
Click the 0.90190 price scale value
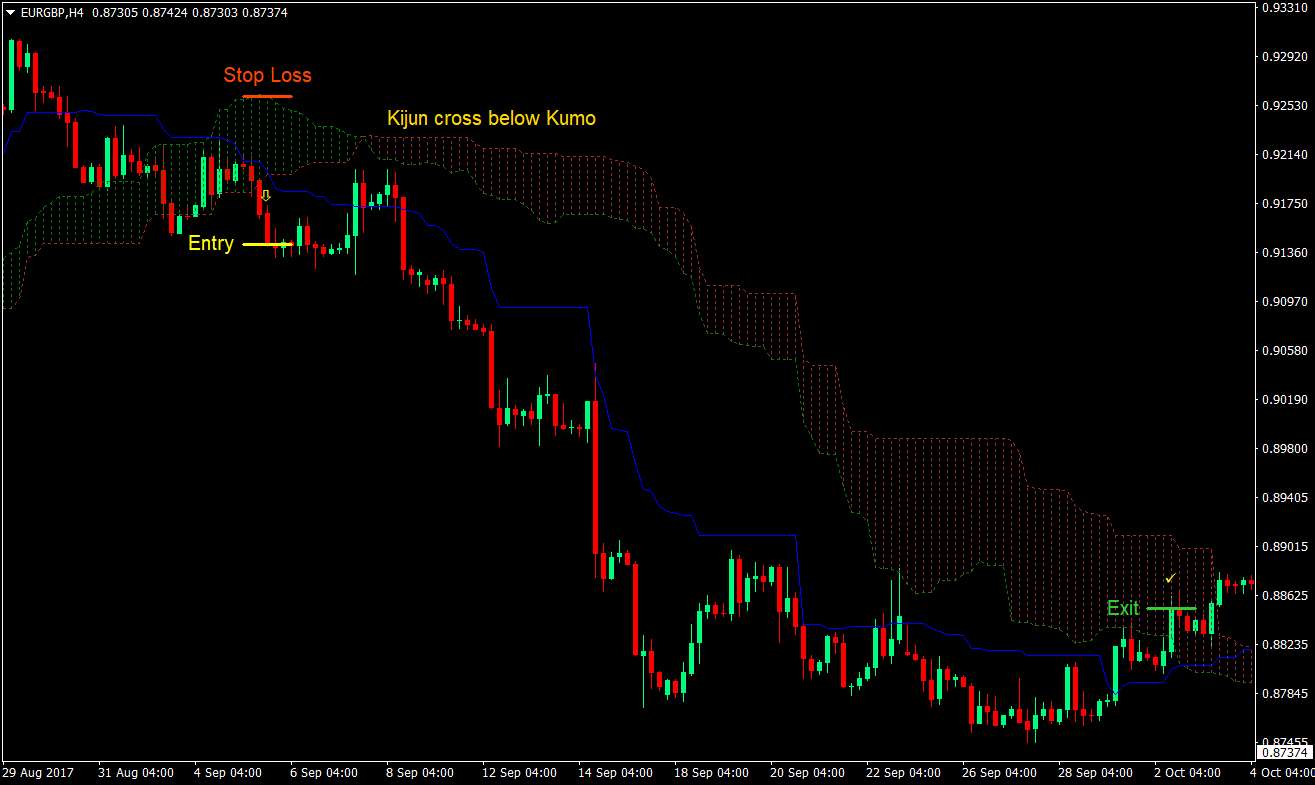(1287, 400)
